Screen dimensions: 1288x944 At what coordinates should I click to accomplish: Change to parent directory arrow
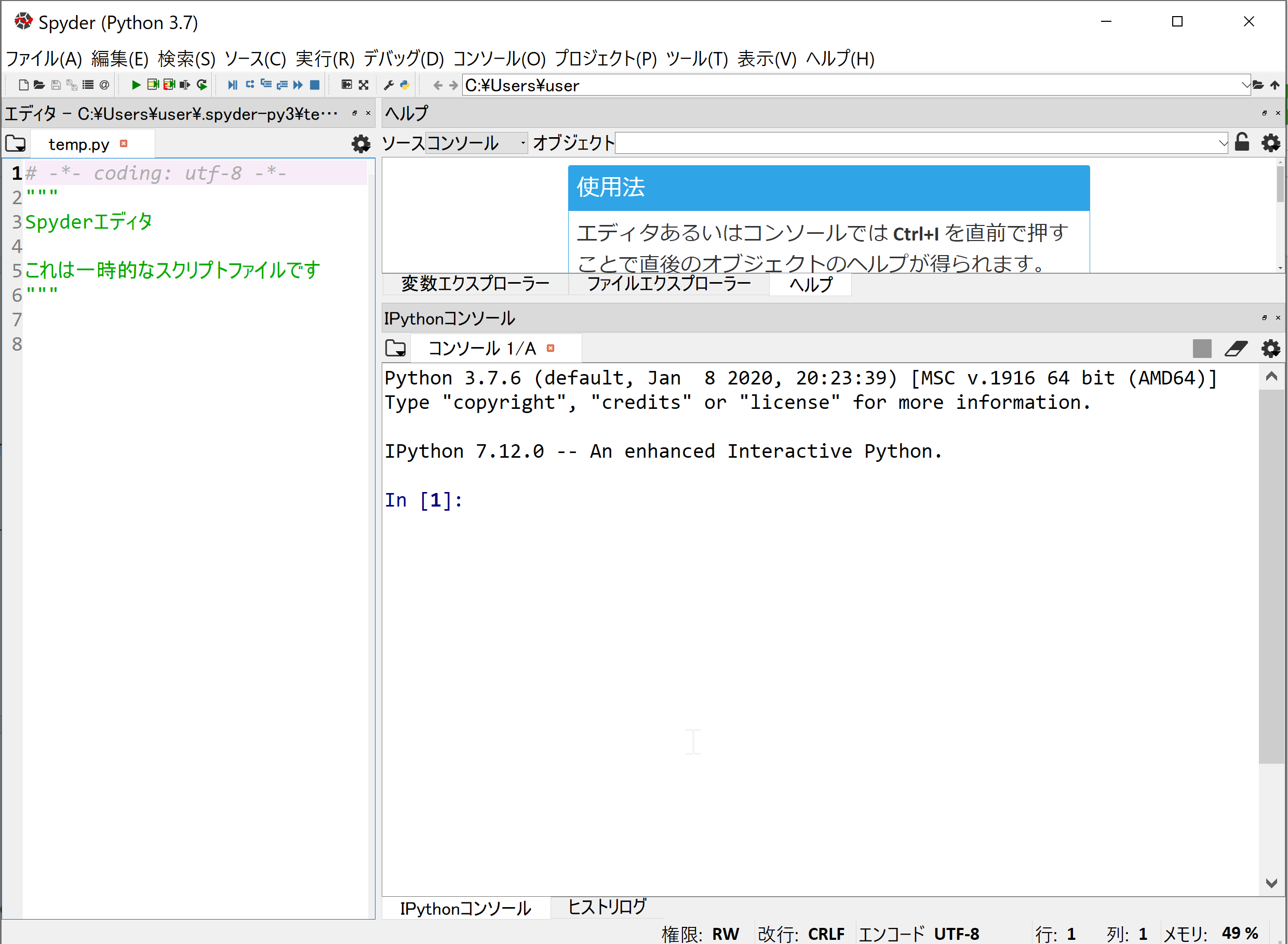click(x=1275, y=85)
